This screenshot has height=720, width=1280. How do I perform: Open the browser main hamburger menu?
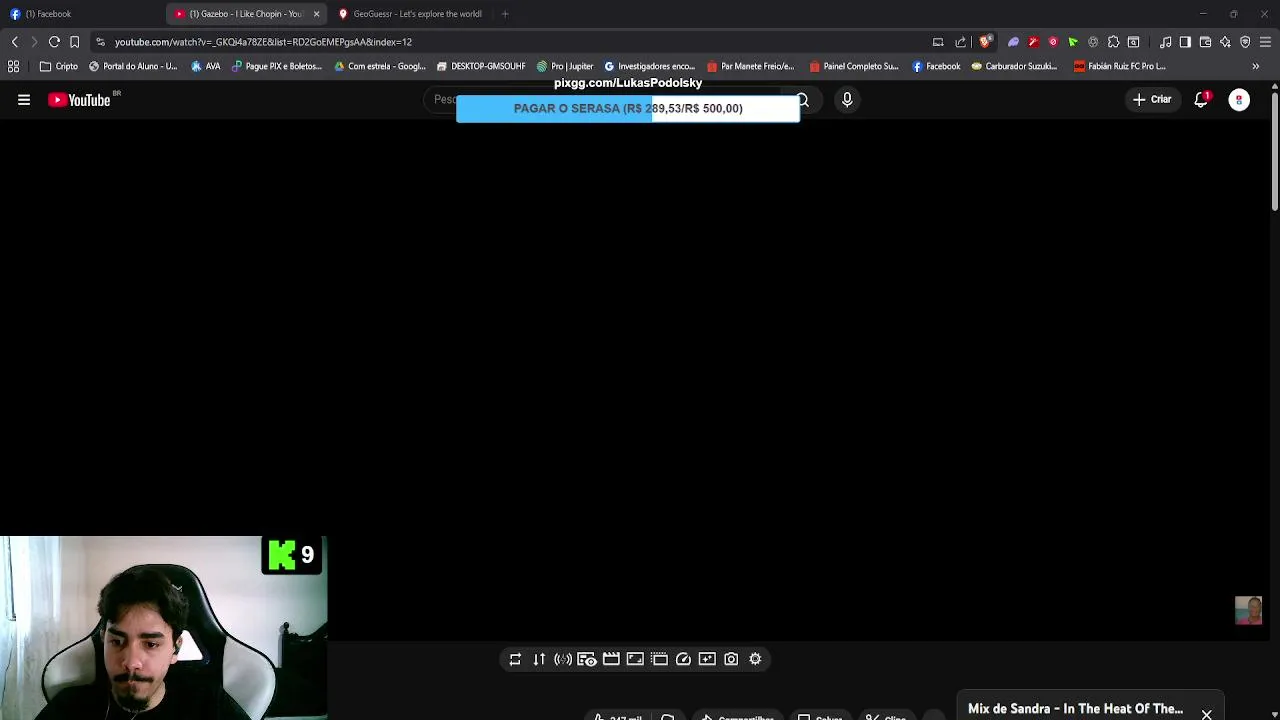tap(1265, 42)
